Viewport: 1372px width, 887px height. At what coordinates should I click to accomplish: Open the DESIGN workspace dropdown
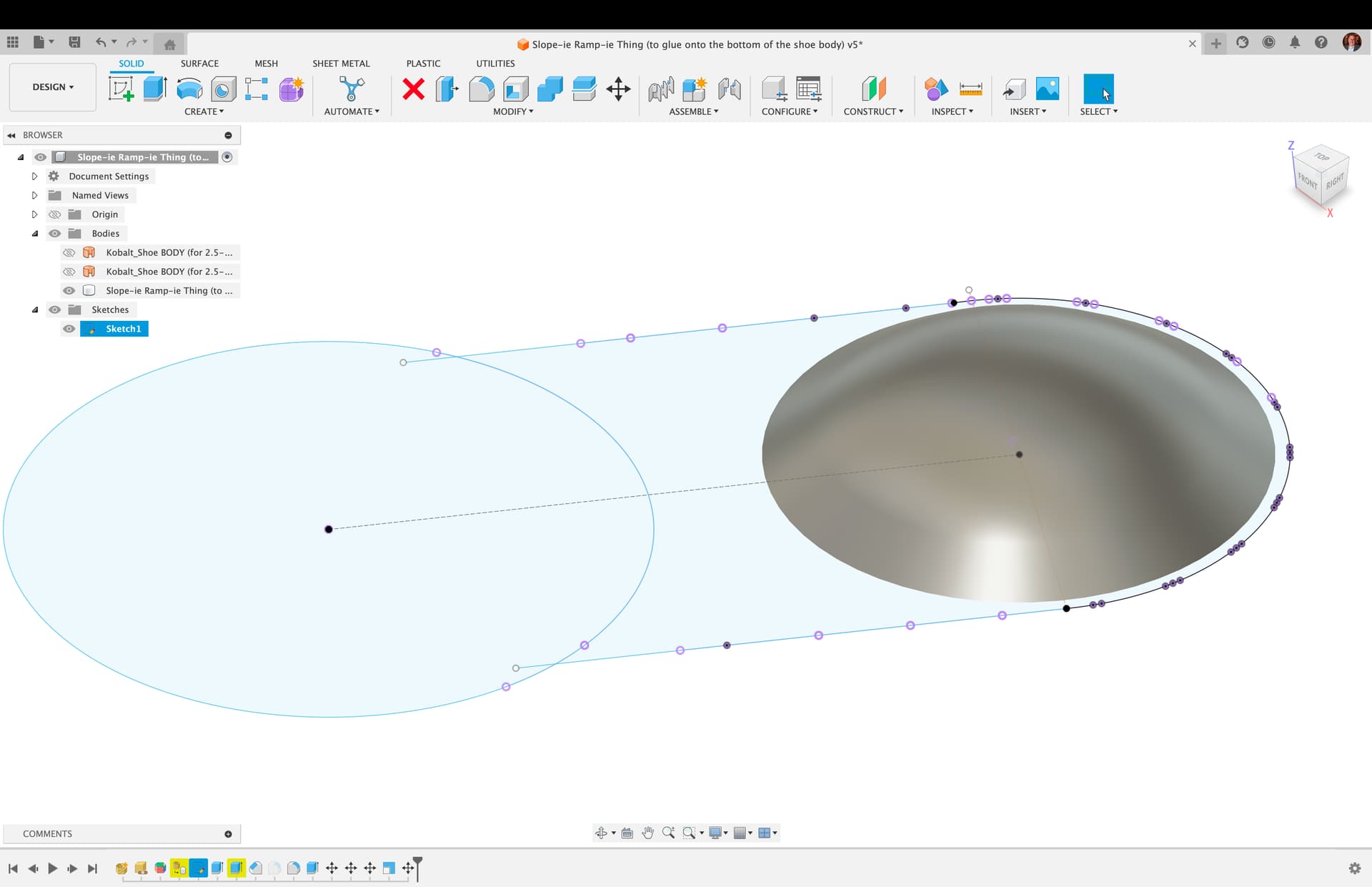[x=53, y=87]
